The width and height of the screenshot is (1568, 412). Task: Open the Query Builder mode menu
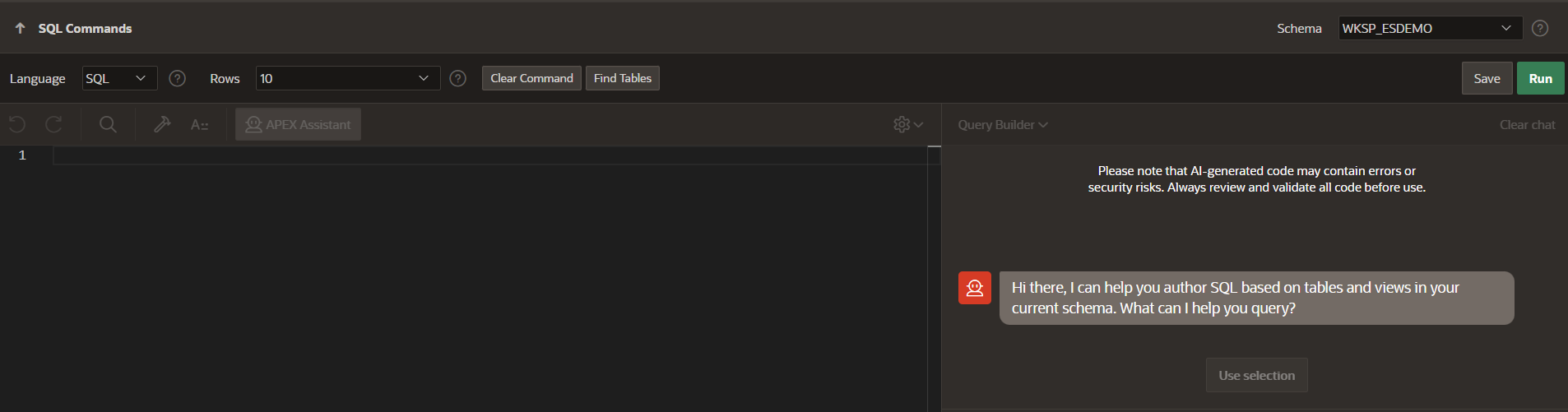1002,124
